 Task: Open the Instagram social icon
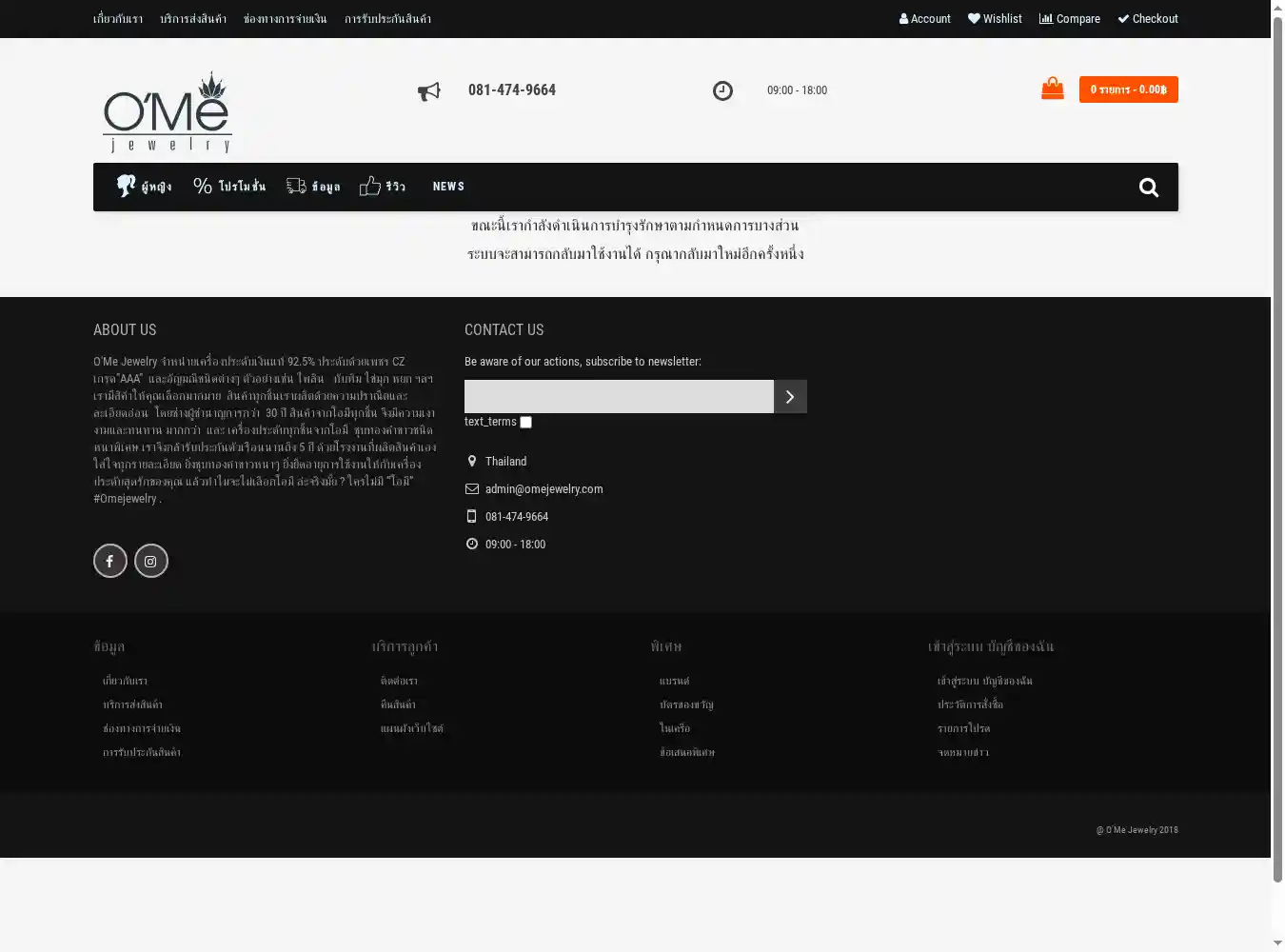(x=150, y=561)
